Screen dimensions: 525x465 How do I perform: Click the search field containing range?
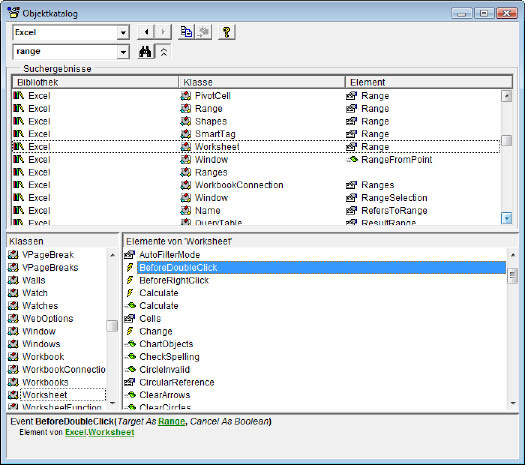[65, 52]
